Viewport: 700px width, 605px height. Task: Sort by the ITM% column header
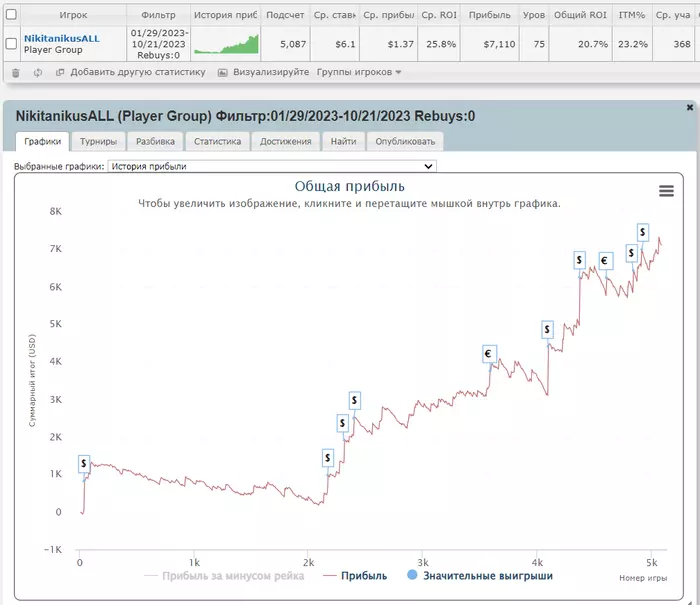click(632, 15)
